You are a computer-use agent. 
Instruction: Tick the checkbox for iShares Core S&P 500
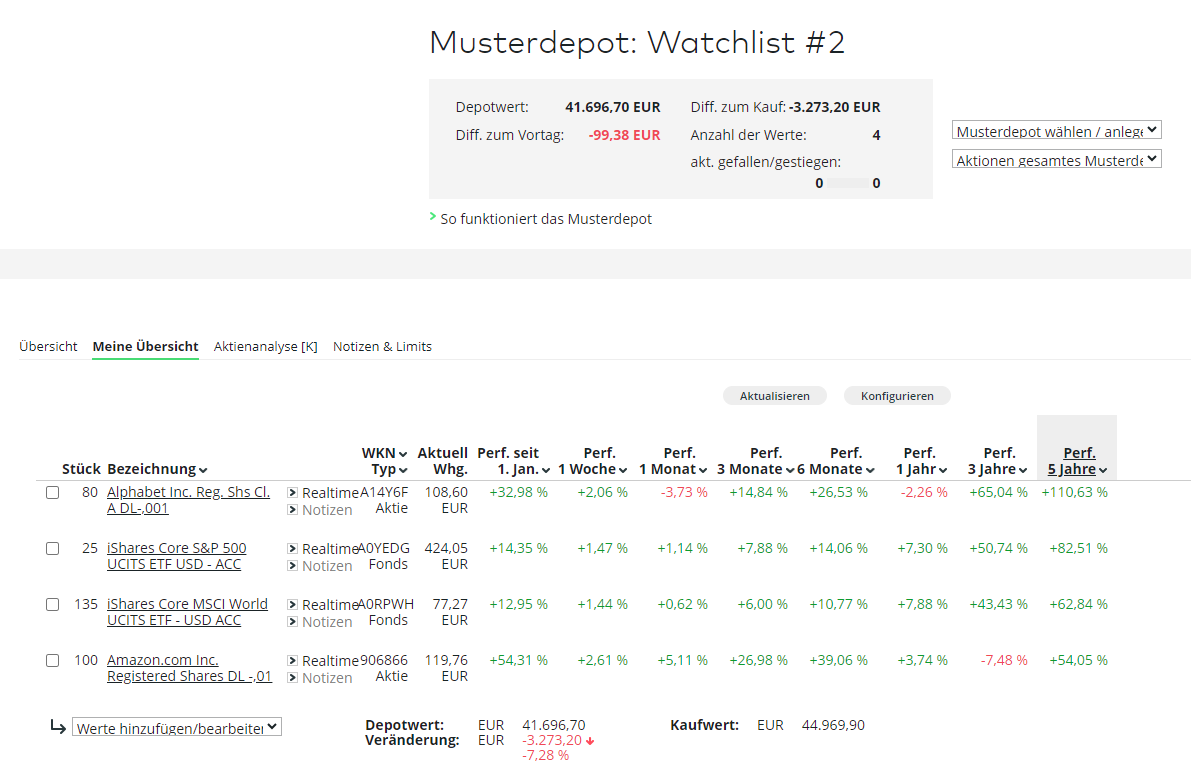(x=52, y=549)
